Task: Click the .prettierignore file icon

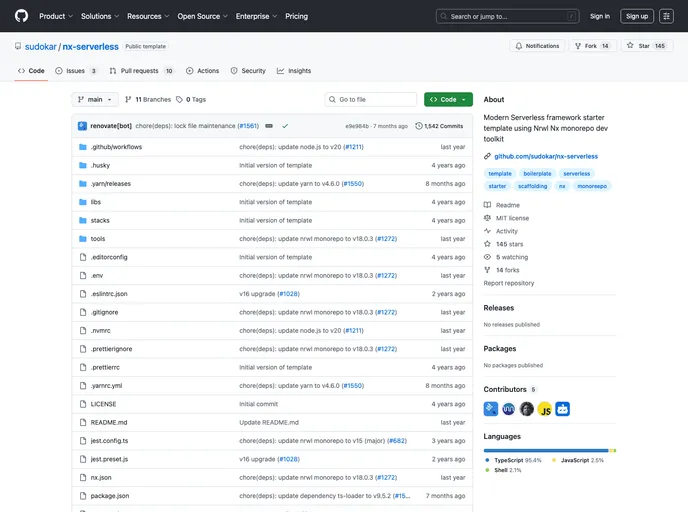Action: click(82, 349)
